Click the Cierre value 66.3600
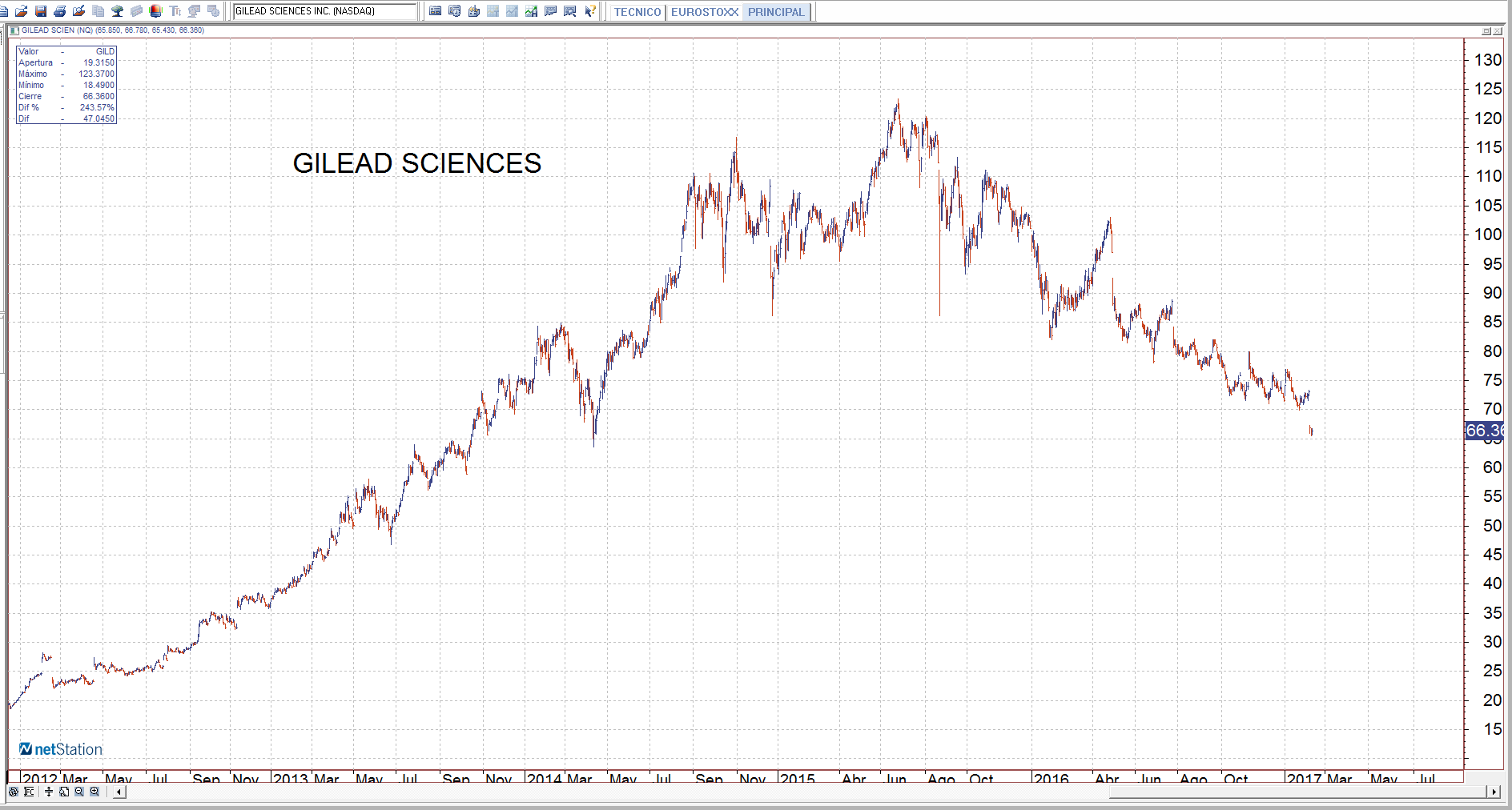 99,96
